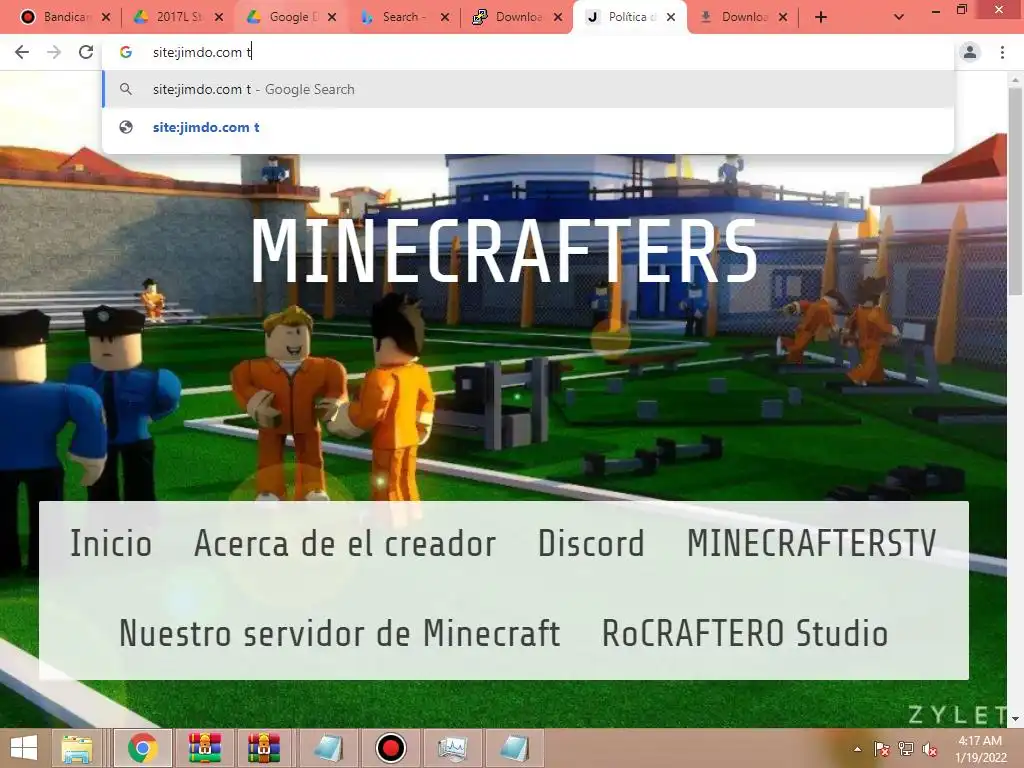Screen dimensions: 1024x768
Task: Show hidden system tray icons
Action: coord(857,749)
